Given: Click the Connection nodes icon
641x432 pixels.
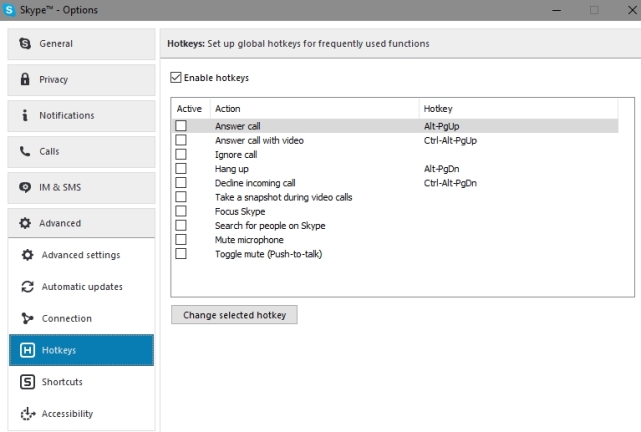Looking at the screenshot, I should [x=27, y=318].
